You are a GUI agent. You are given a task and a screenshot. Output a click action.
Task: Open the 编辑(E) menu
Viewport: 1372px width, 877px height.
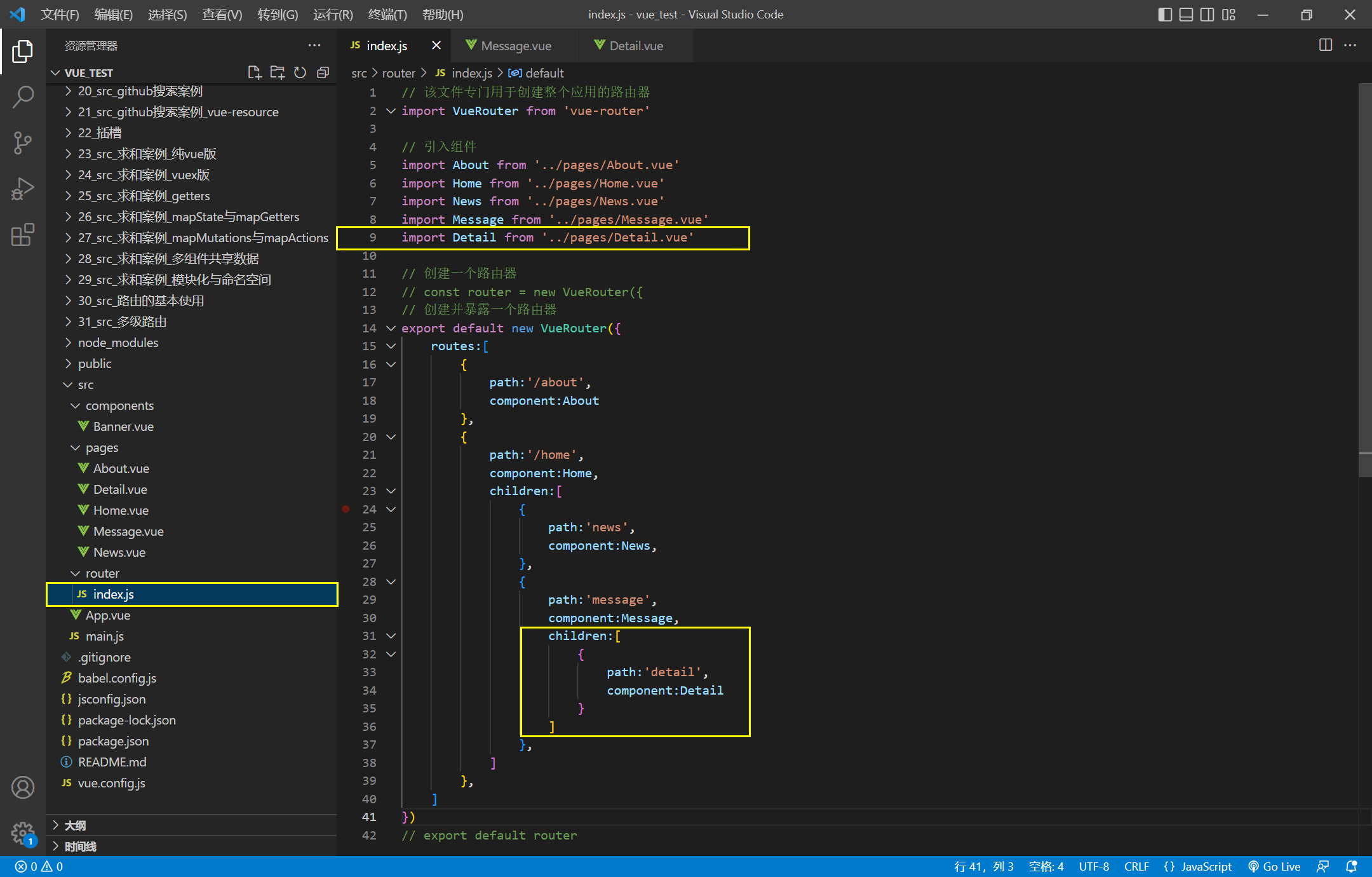[x=113, y=14]
